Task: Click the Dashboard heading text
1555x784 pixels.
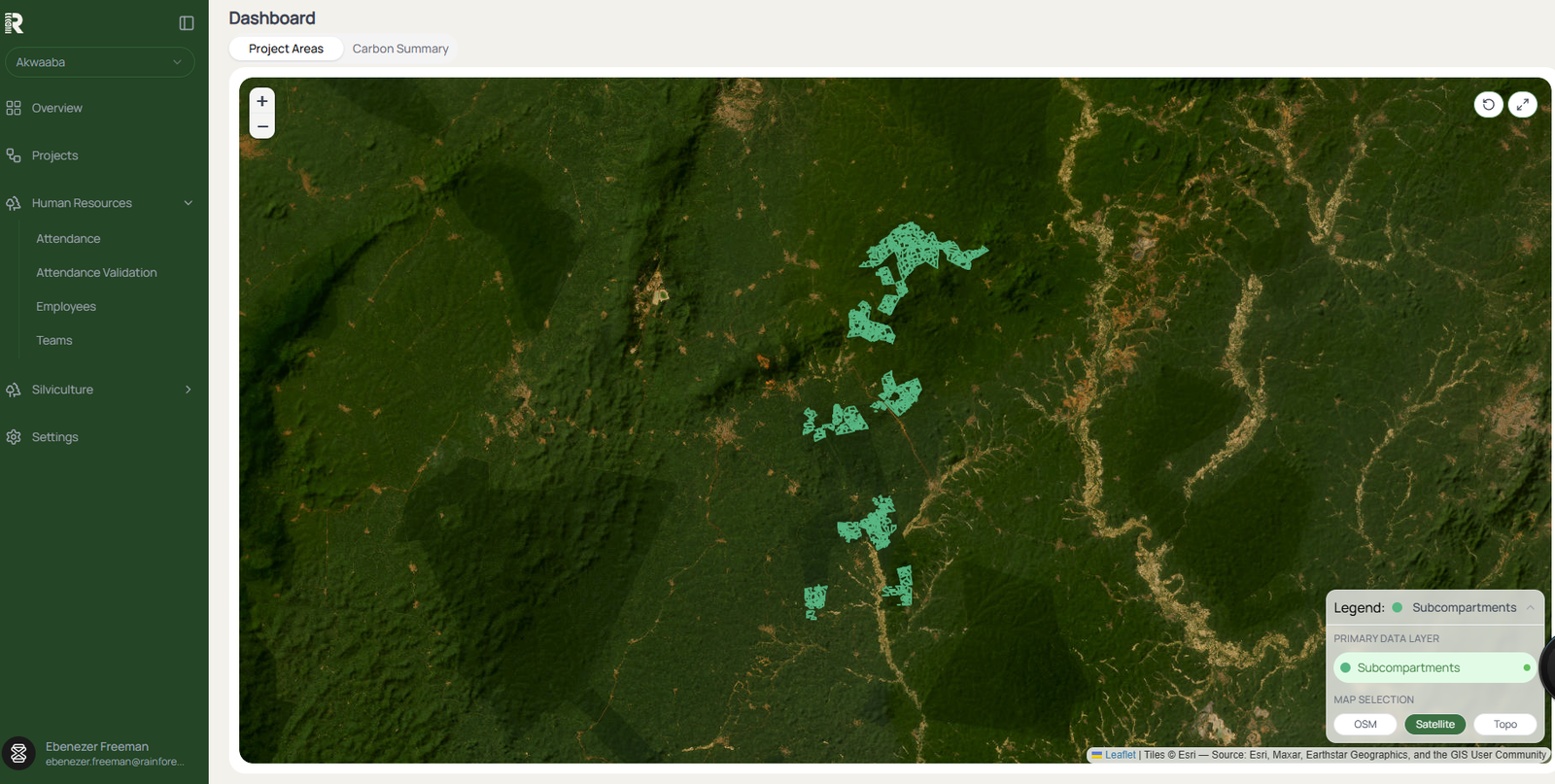Action: (272, 18)
